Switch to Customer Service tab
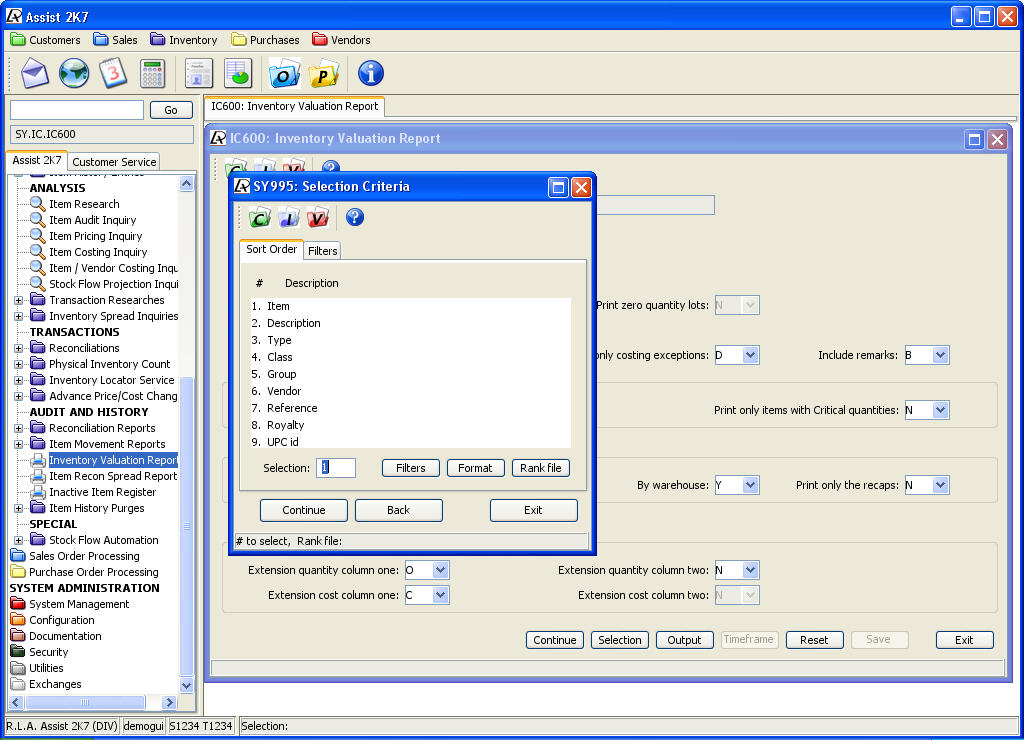The width and height of the screenshot is (1024, 740). (114, 161)
